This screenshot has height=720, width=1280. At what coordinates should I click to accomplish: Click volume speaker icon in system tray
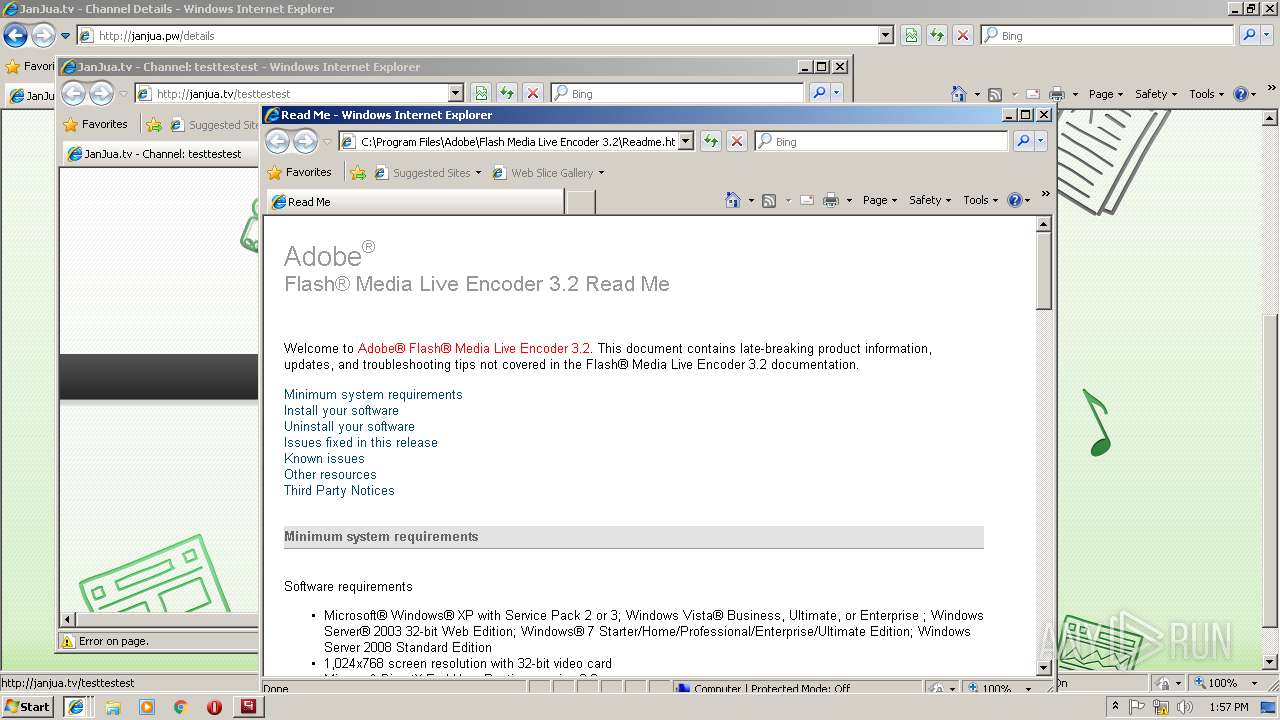click(x=1186, y=707)
